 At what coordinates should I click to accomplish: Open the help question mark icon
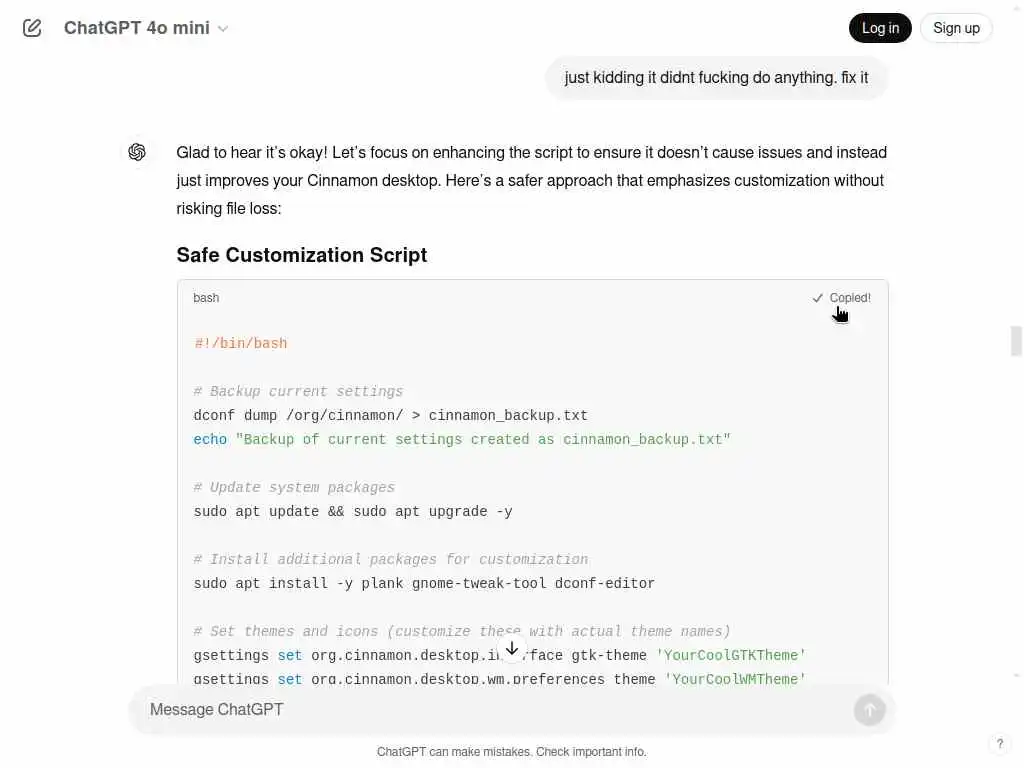click(999, 744)
